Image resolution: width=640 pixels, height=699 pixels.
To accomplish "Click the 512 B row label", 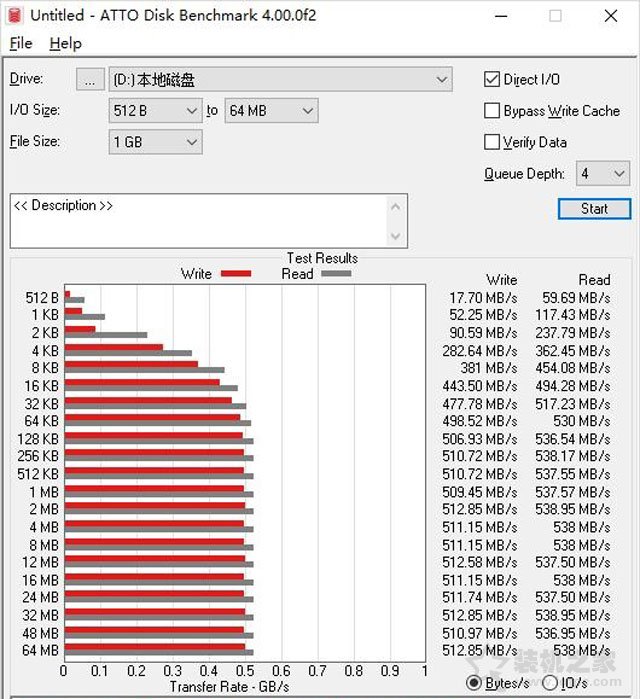I will coord(42,298).
